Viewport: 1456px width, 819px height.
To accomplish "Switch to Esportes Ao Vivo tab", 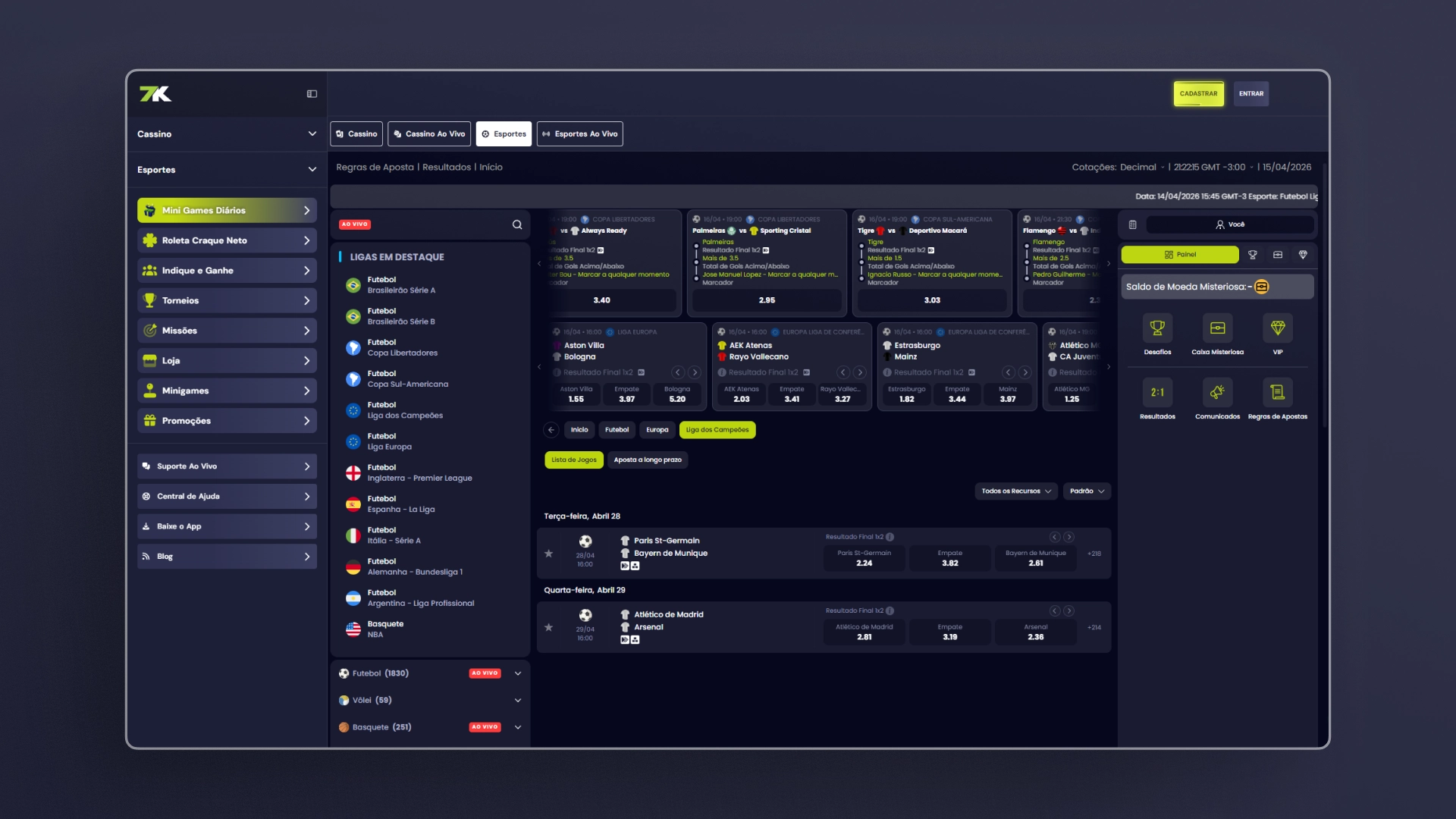I will (580, 134).
